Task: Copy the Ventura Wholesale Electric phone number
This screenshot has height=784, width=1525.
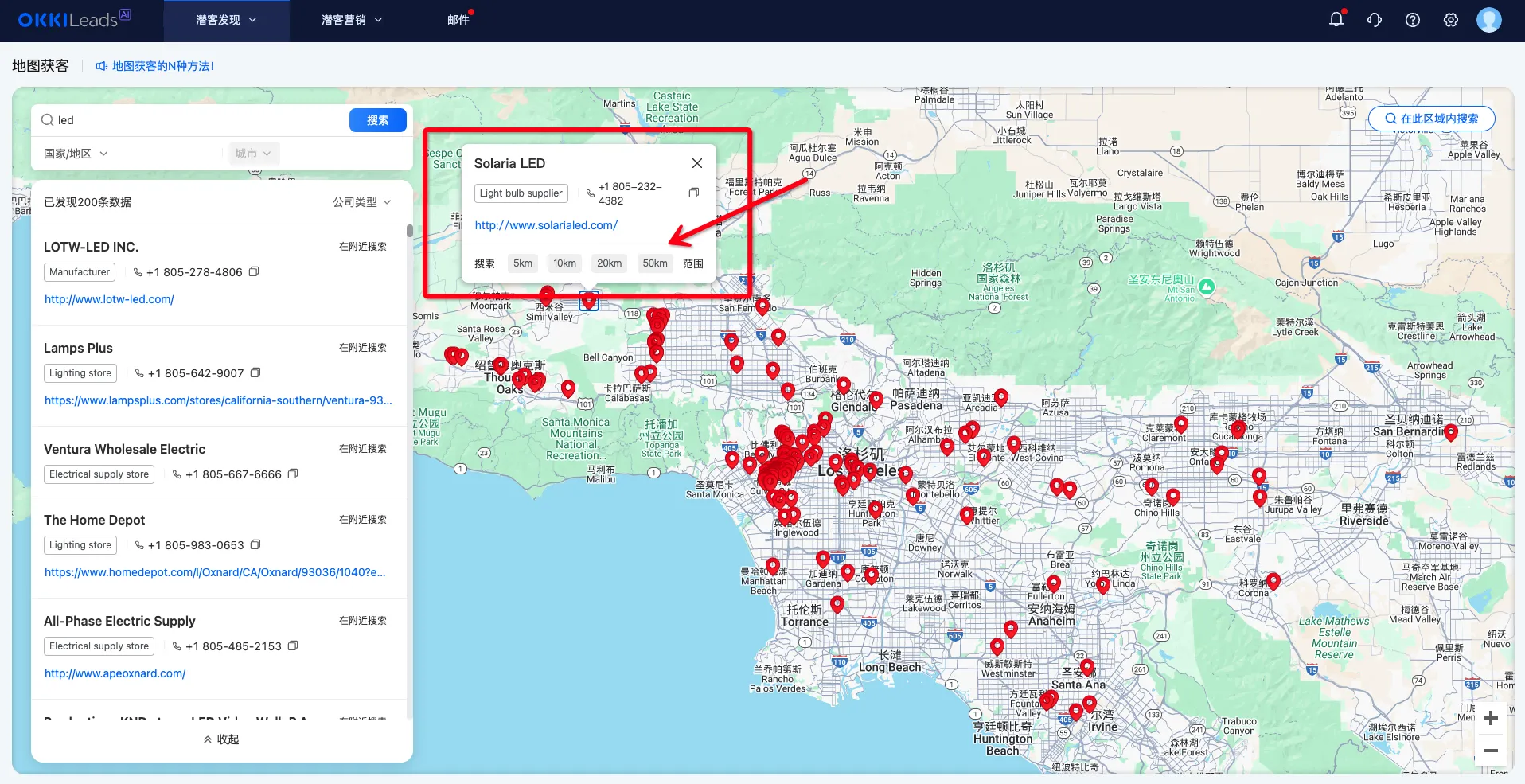Action: click(293, 474)
